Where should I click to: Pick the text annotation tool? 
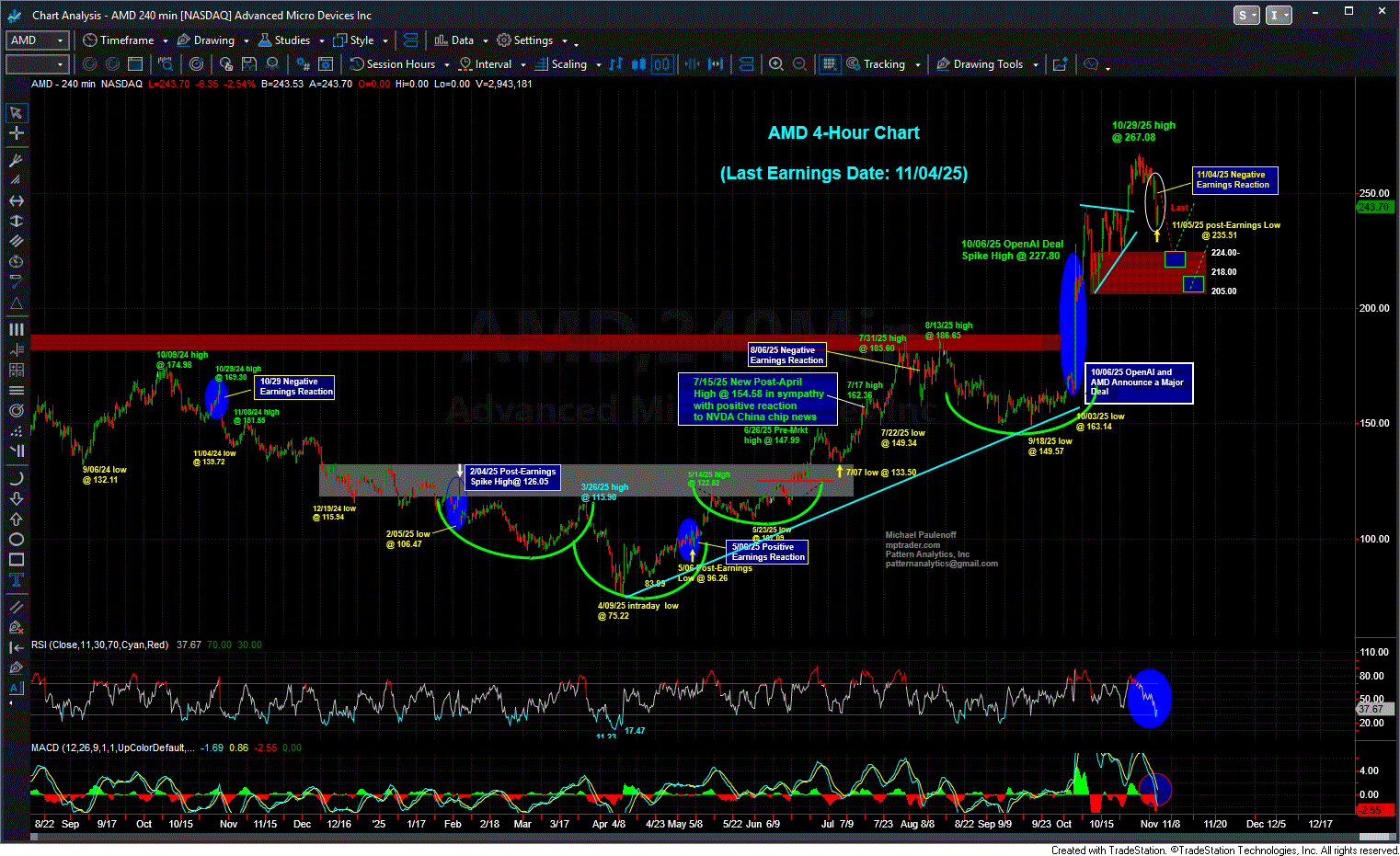17,579
